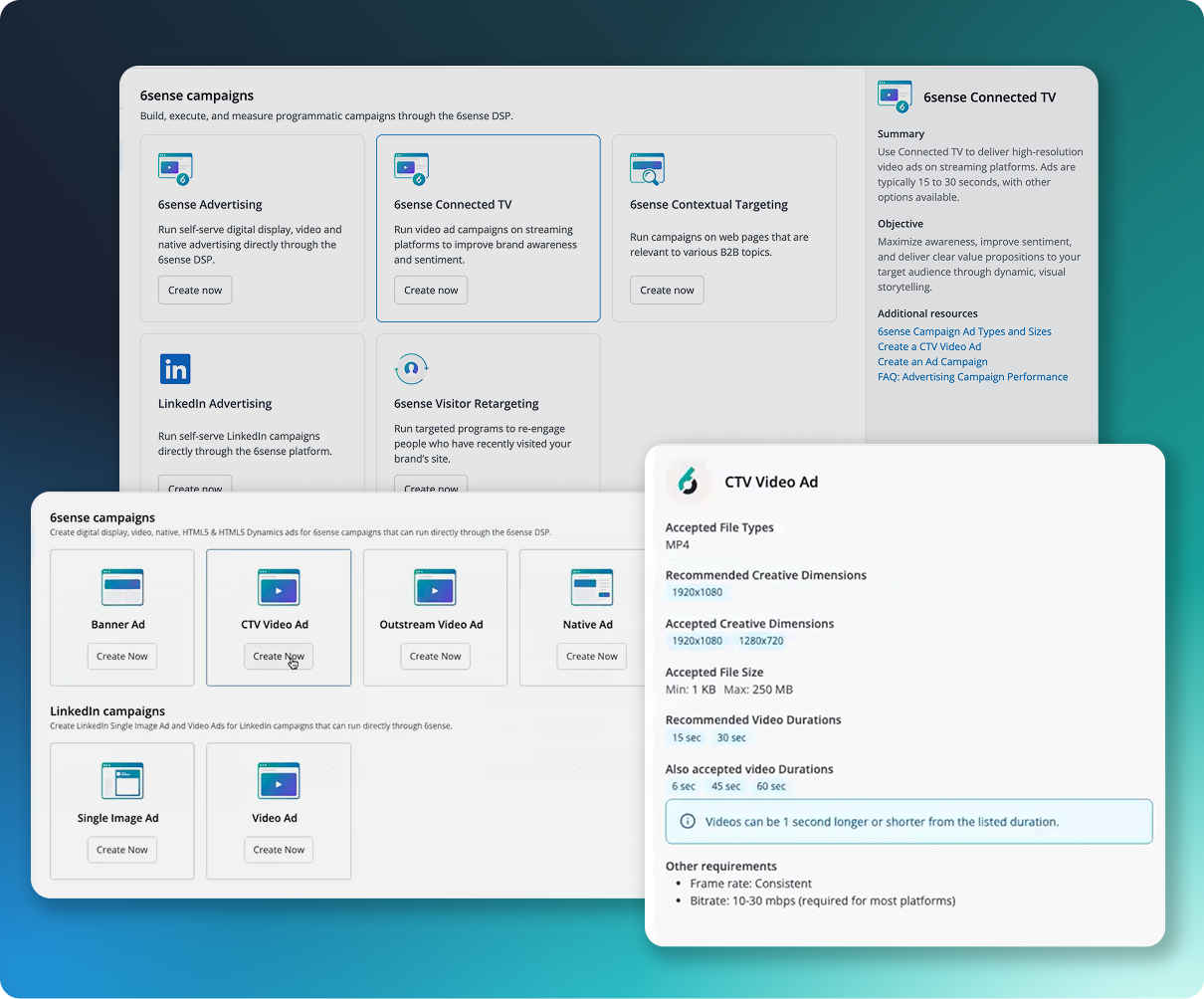The image size is (1204, 999).
Task: Click the Outstream Video Ad icon
Action: 435,588
